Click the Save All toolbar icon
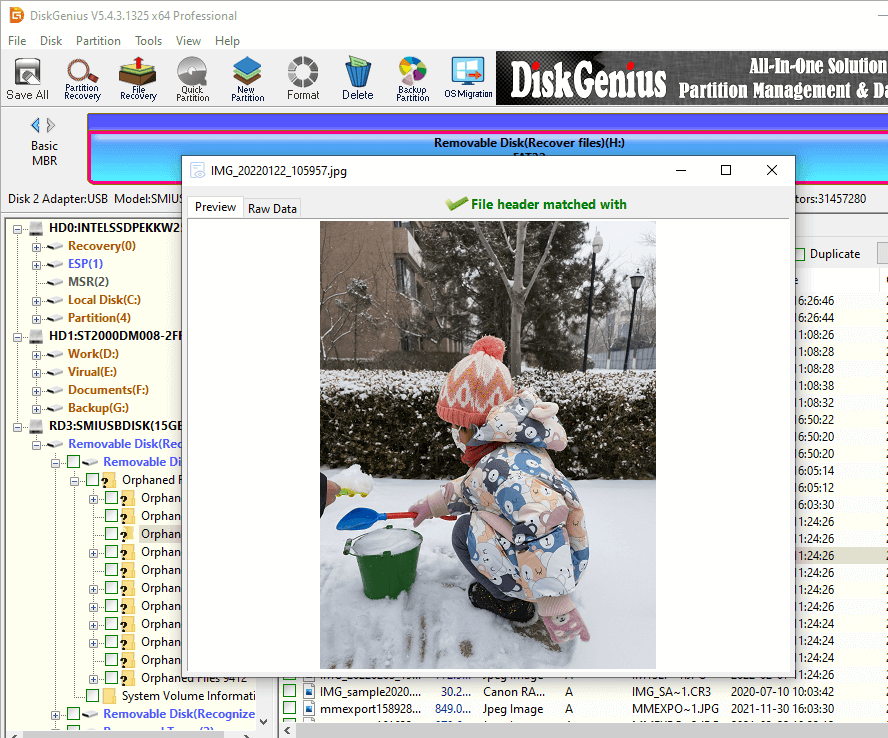888x738 pixels. click(27, 79)
